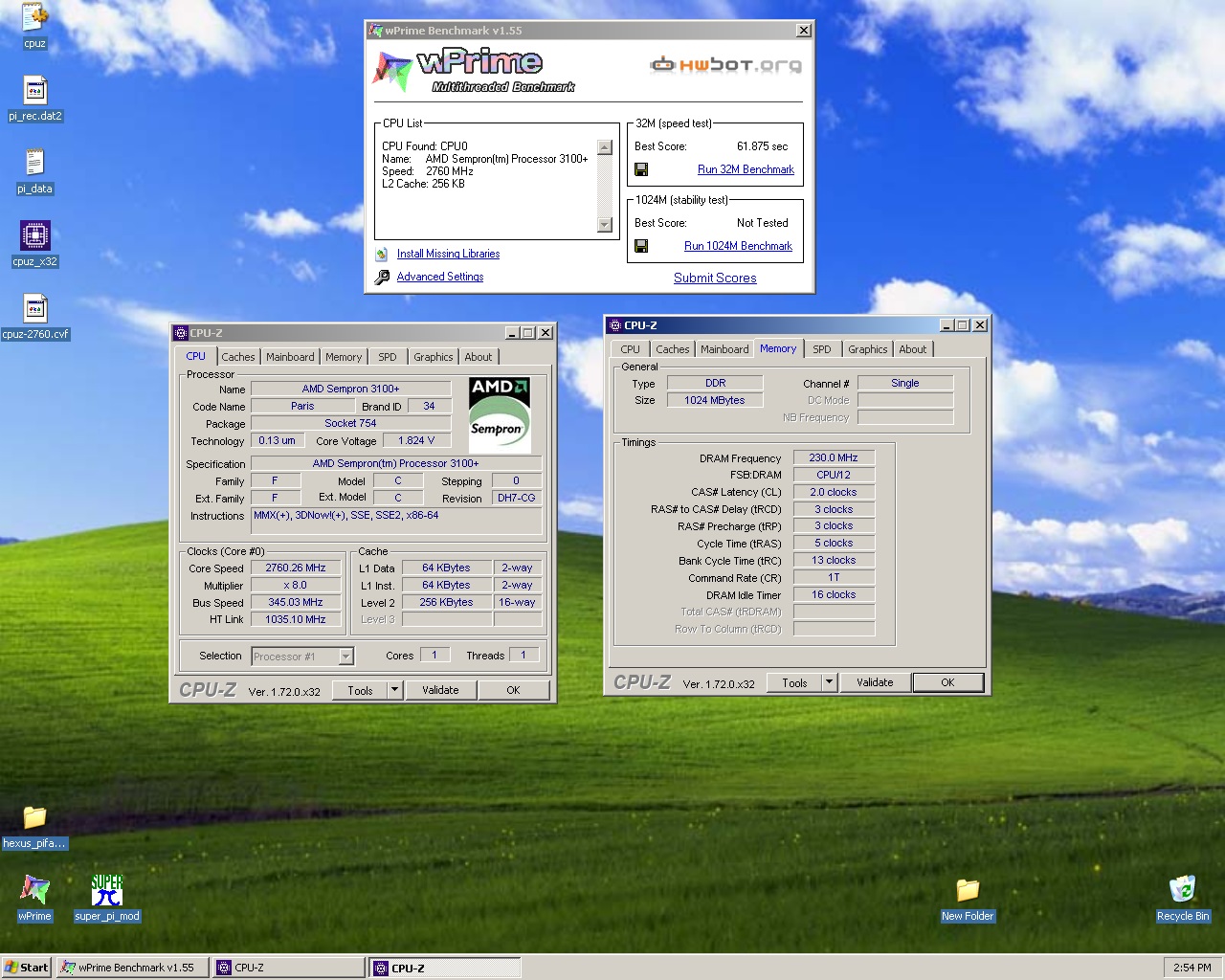Select SPD tab in right CPU-Z window

tap(822, 349)
